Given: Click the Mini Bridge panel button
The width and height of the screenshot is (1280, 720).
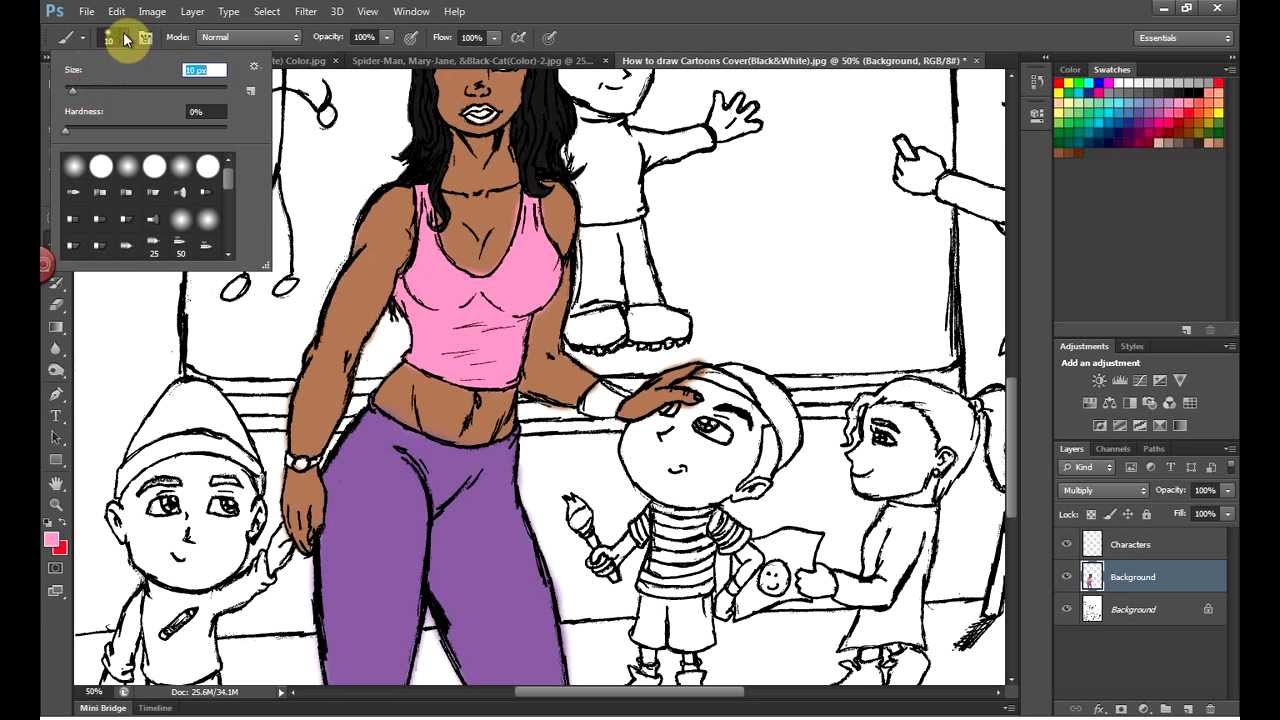Looking at the screenshot, I should 103,708.
